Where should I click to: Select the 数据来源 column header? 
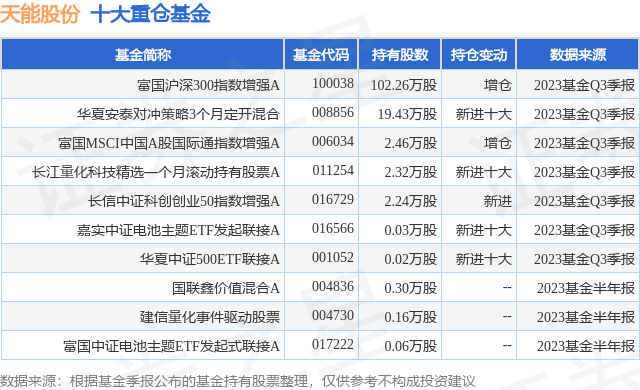pyautogui.click(x=578, y=55)
